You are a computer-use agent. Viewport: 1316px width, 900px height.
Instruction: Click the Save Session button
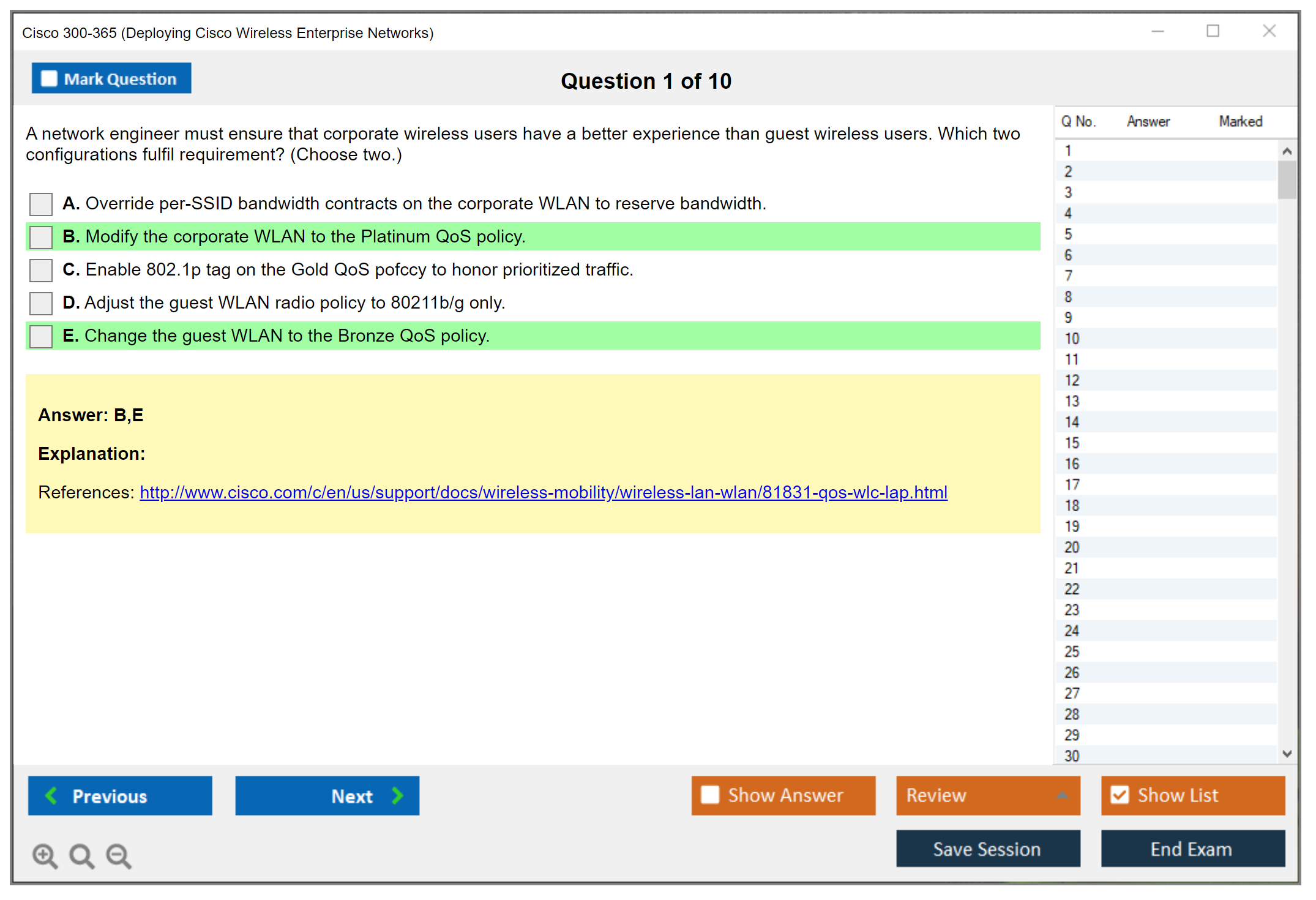coord(987,849)
